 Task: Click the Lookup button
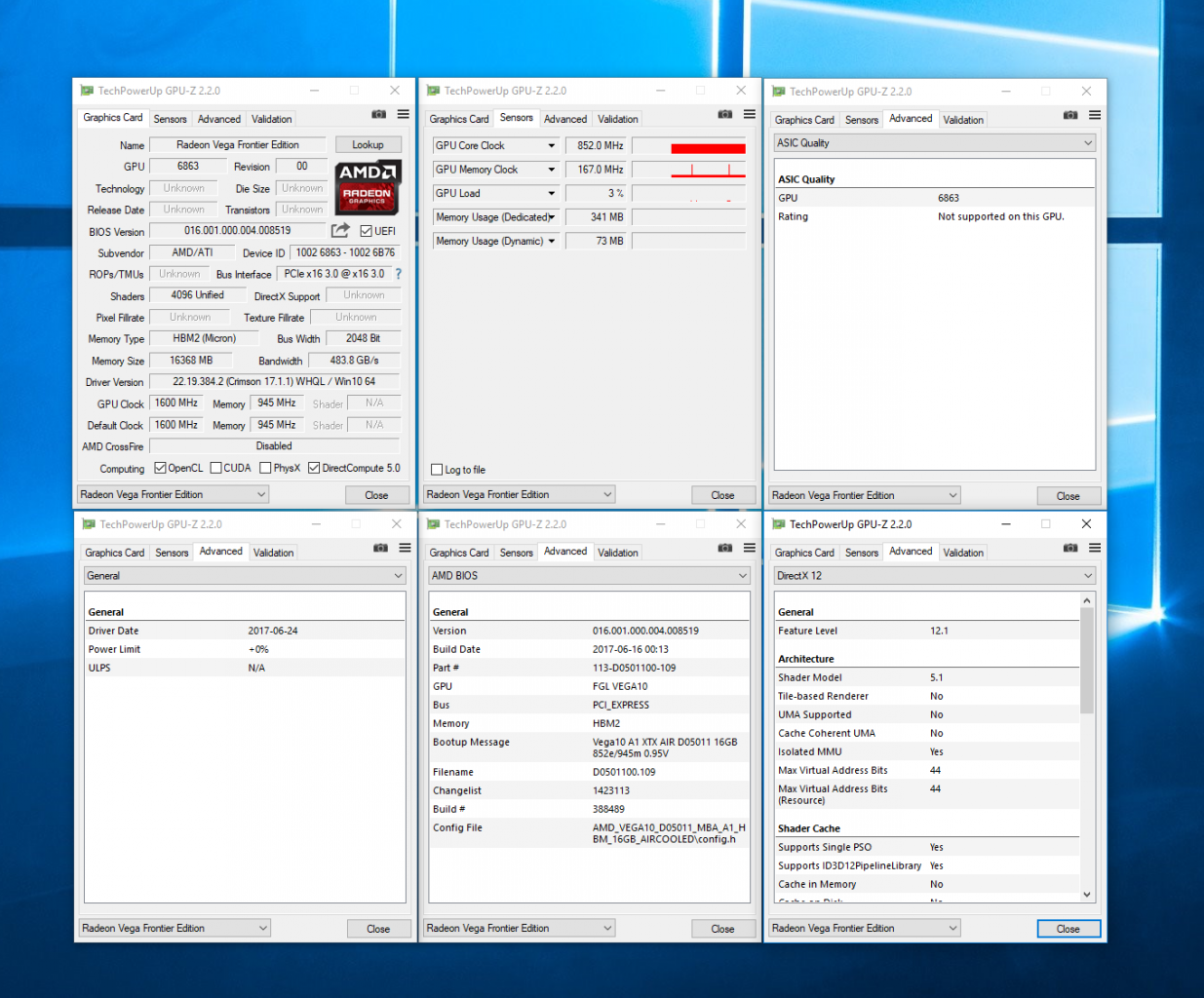coord(368,144)
